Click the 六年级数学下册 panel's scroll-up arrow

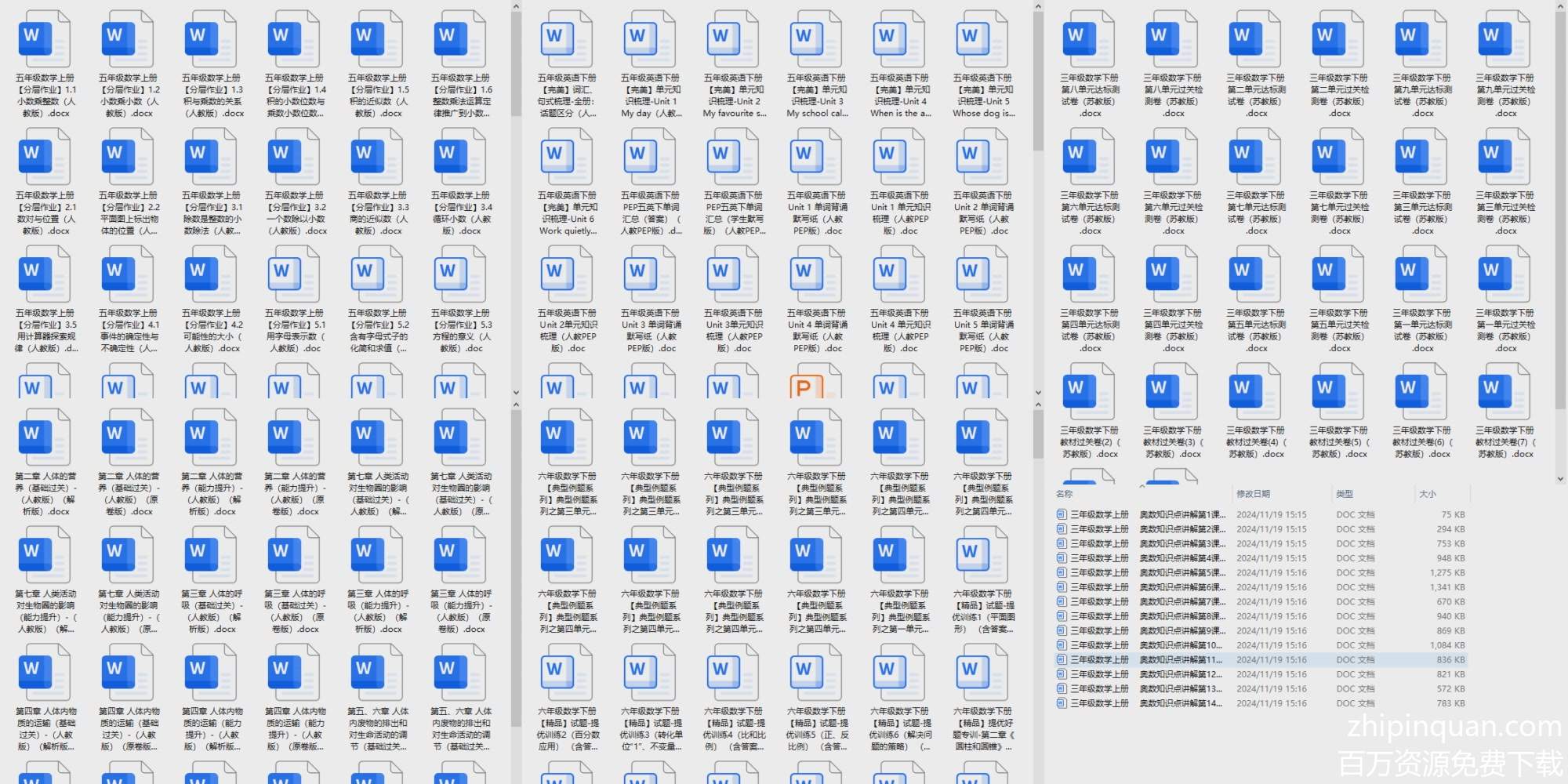(x=1038, y=405)
